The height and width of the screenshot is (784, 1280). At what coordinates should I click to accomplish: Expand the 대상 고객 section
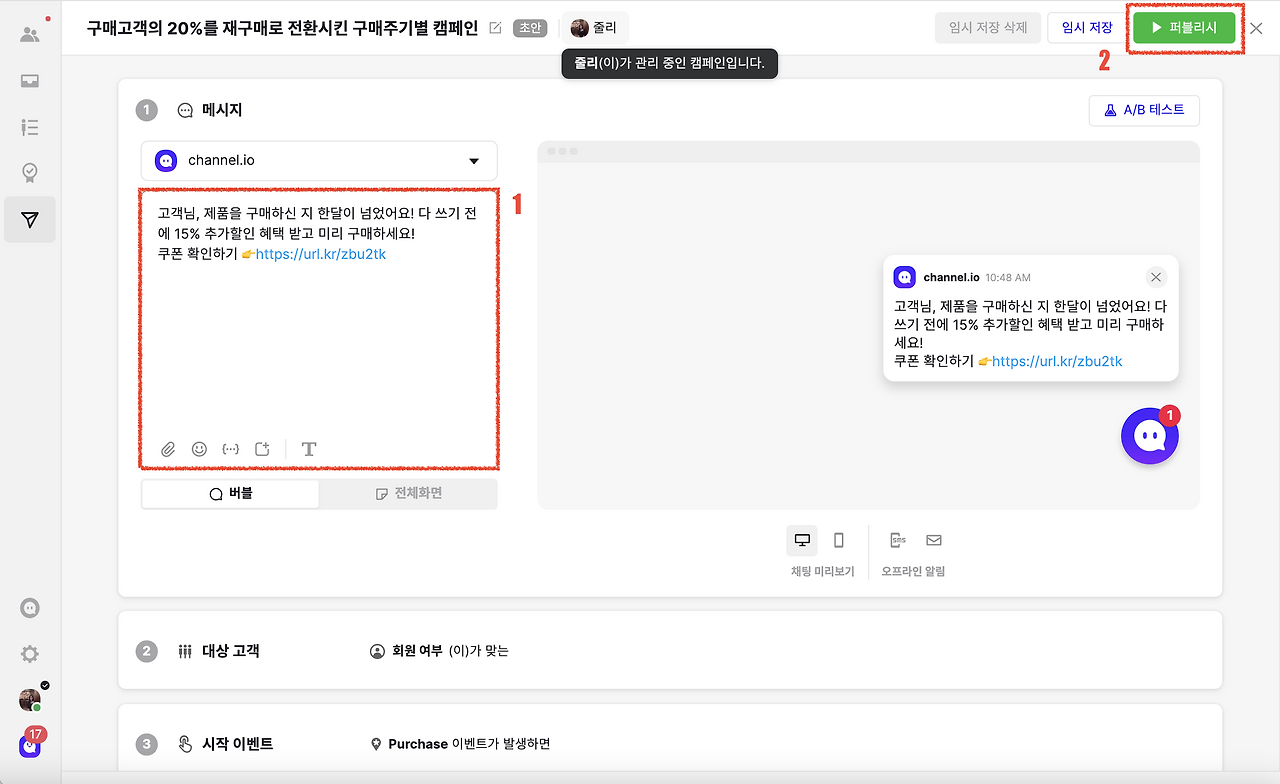pyautogui.click(x=670, y=651)
